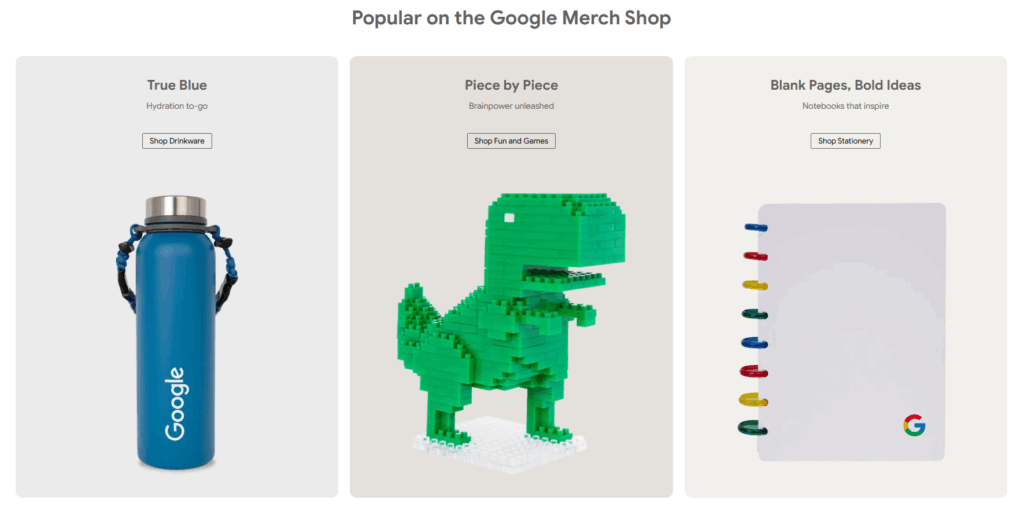1024x511 pixels.
Task: Open the Shop Fun and Games button
Action: click(511, 140)
